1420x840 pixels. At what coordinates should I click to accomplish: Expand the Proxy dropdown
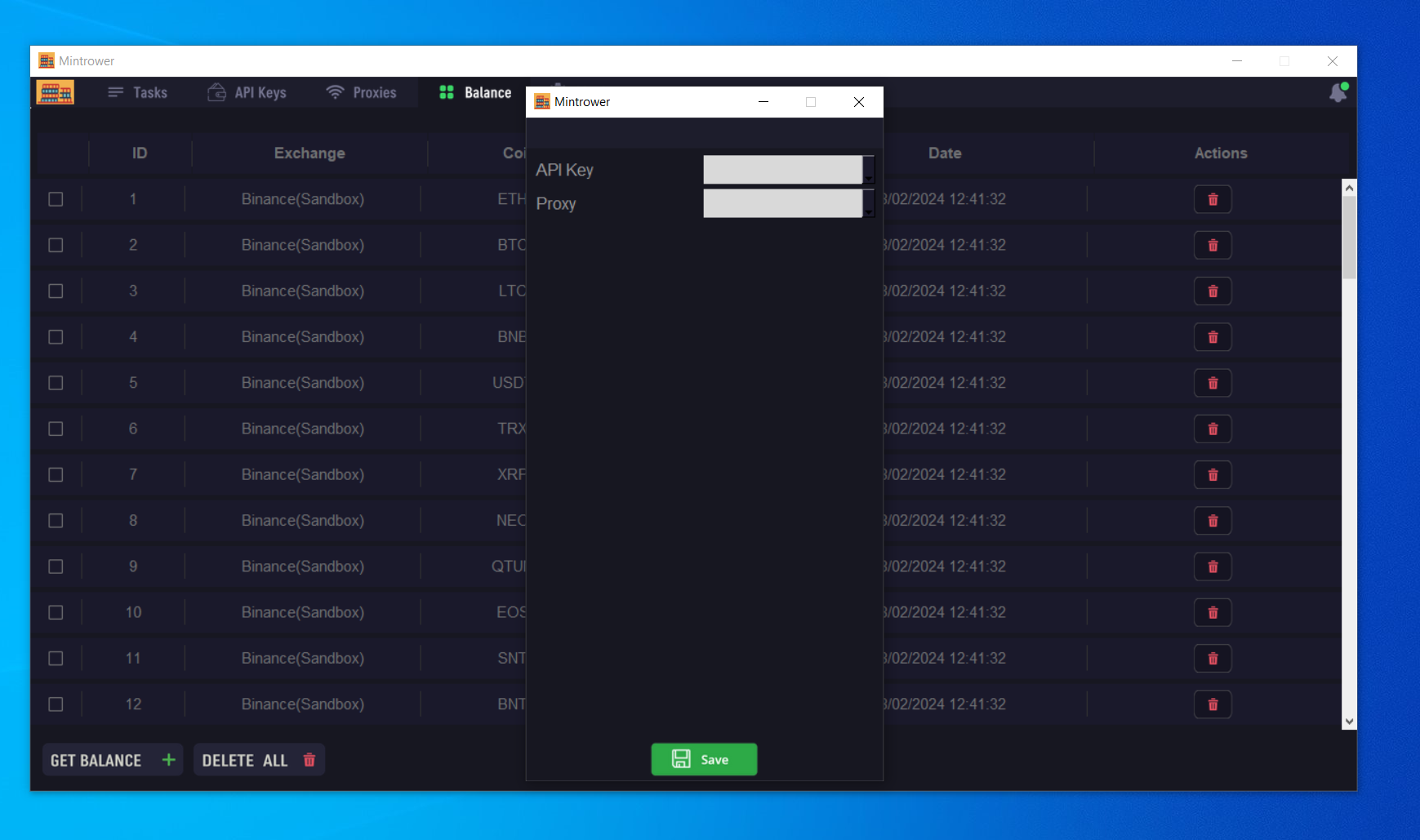point(869,203)
